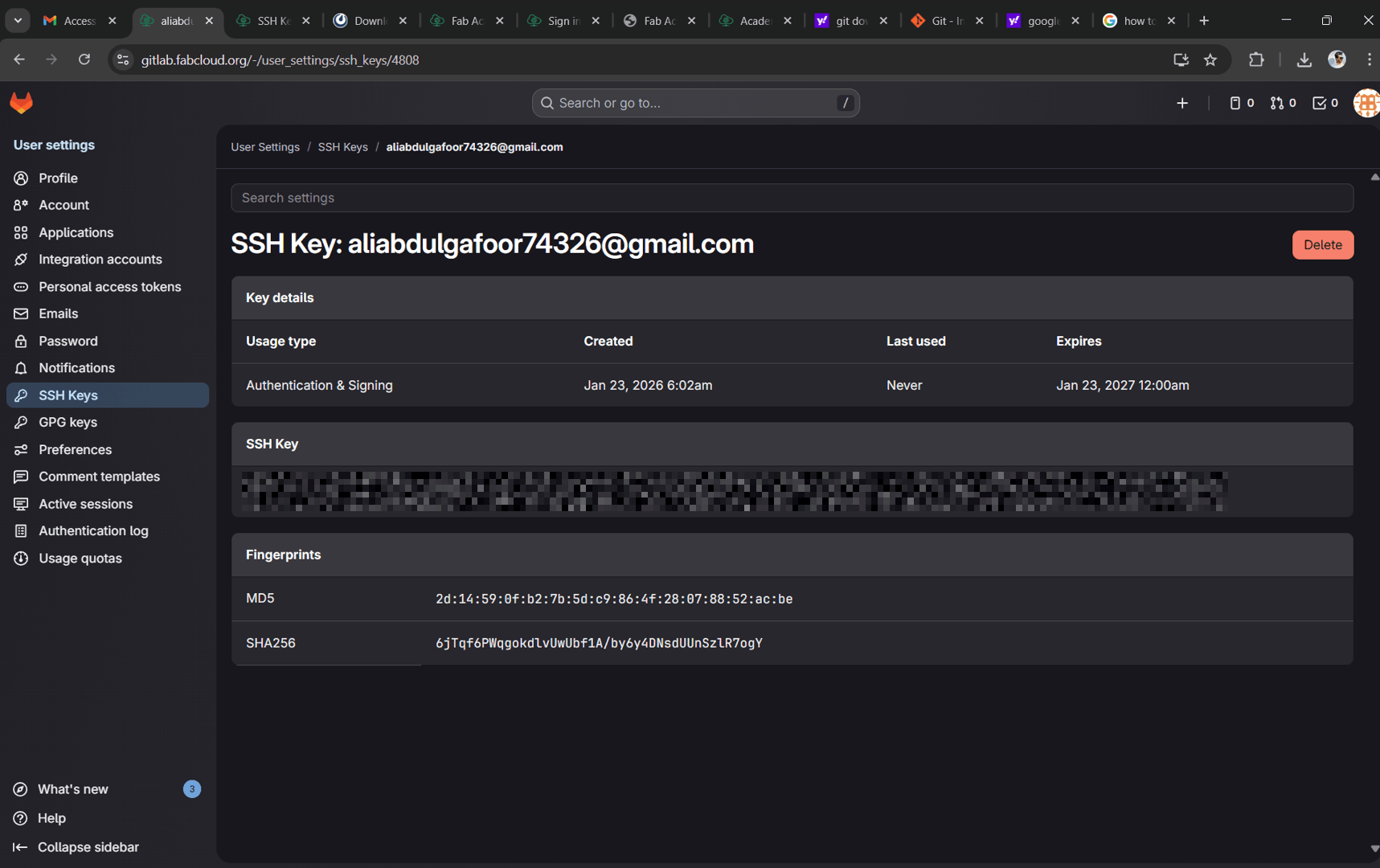This screenshot has width=1380, height=868.
Task: Open the To-Do list counter icon
Action: 1325,103
